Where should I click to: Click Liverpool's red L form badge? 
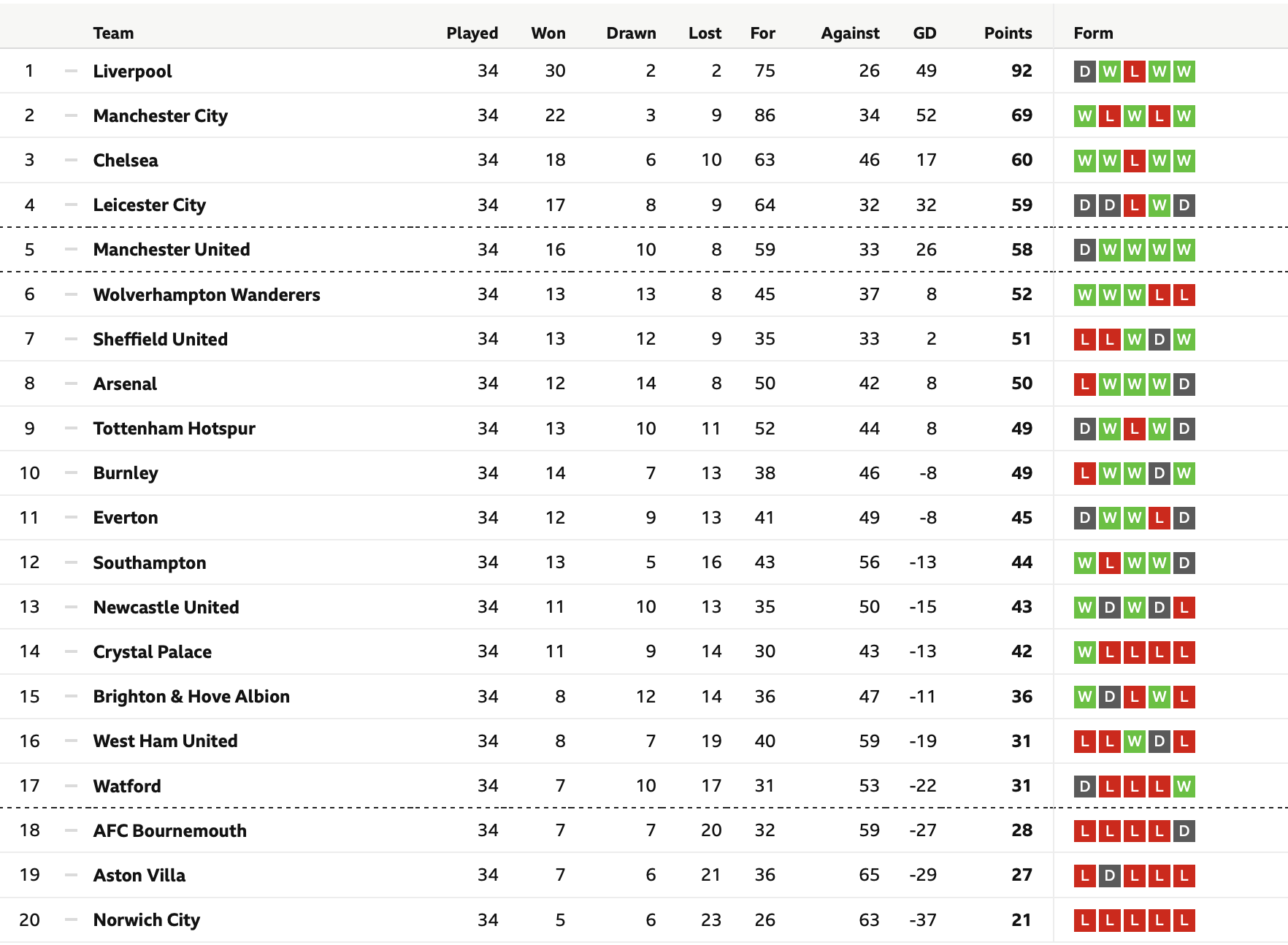coord(1134,72)
